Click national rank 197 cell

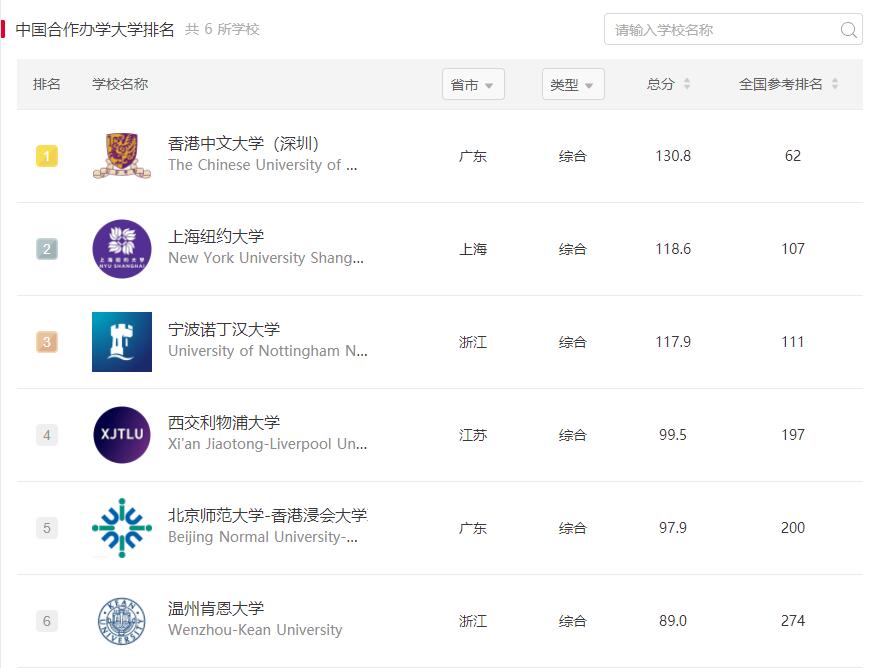click(793, 434)
